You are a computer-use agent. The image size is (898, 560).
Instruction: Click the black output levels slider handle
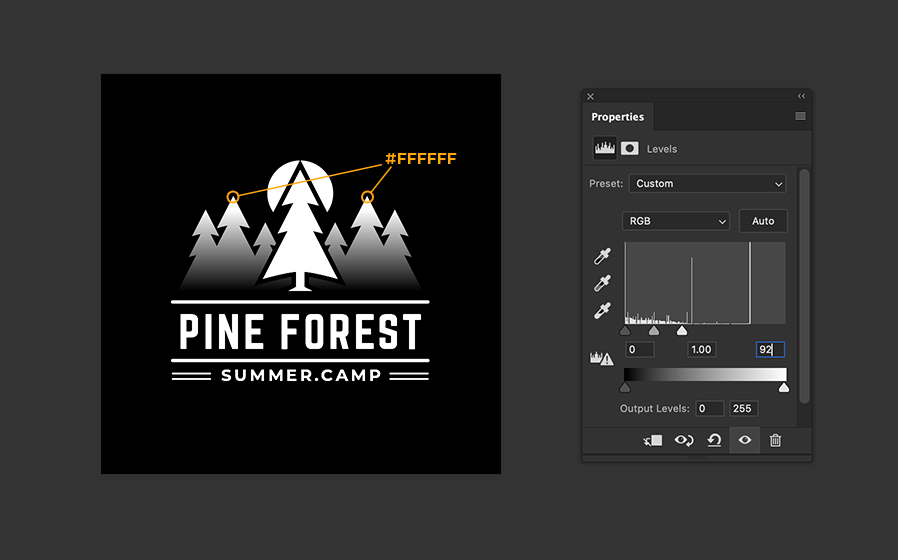[625, 388]
